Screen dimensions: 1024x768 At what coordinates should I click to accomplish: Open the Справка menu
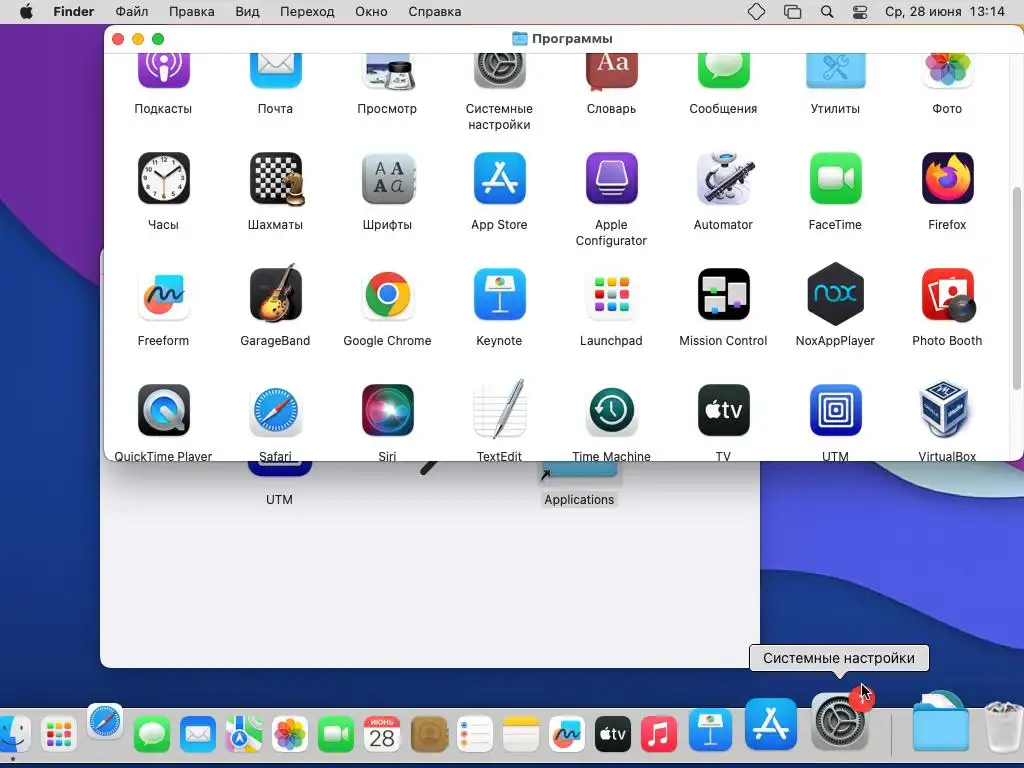pyautogui.click(x=435, y=12)
